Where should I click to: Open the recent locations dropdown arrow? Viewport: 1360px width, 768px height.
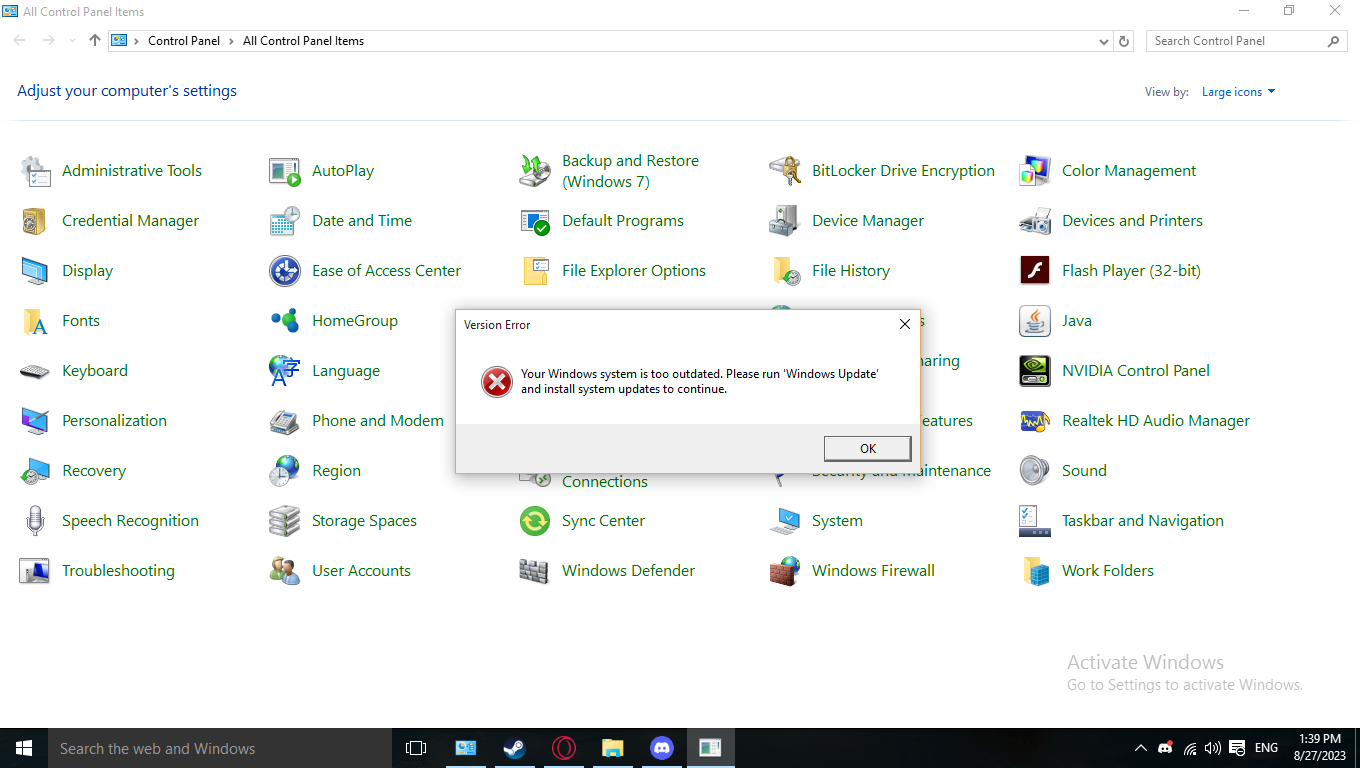[72, 41]
